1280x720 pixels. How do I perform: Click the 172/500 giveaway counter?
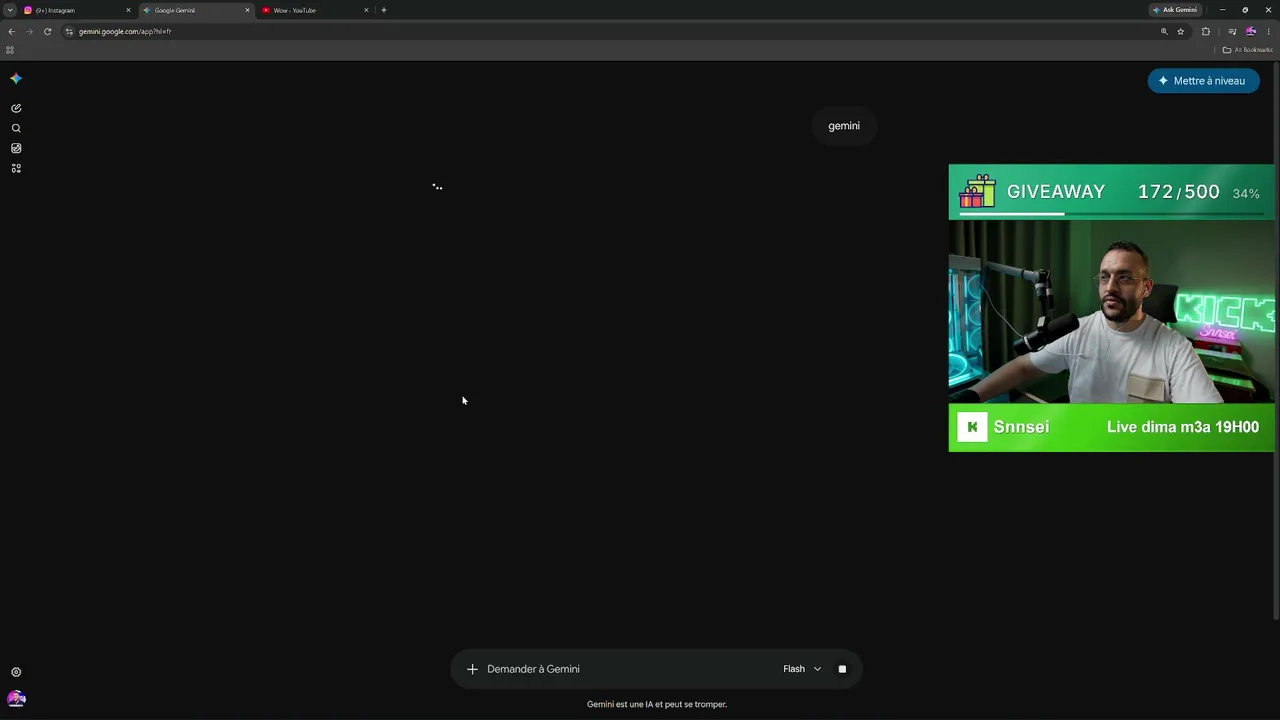(x=1179, y=192)
